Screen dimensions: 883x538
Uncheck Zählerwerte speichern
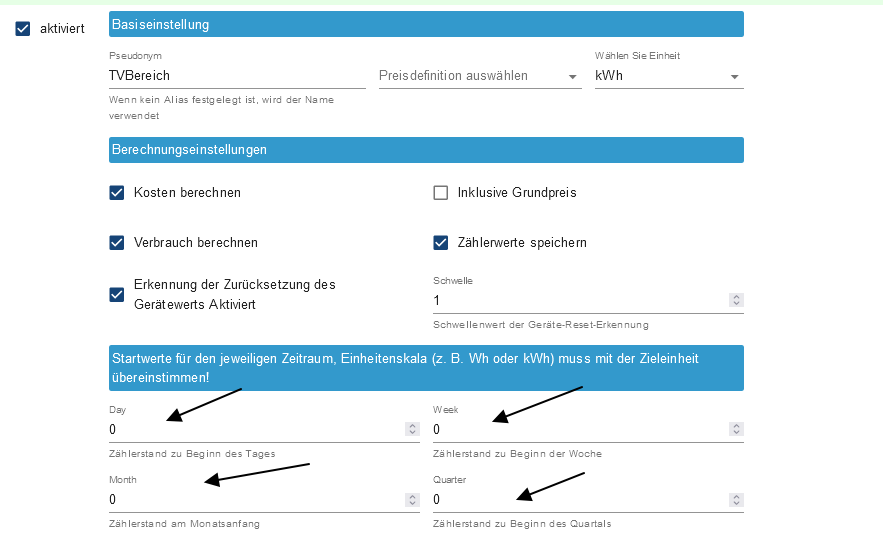[x=440, y=243]
